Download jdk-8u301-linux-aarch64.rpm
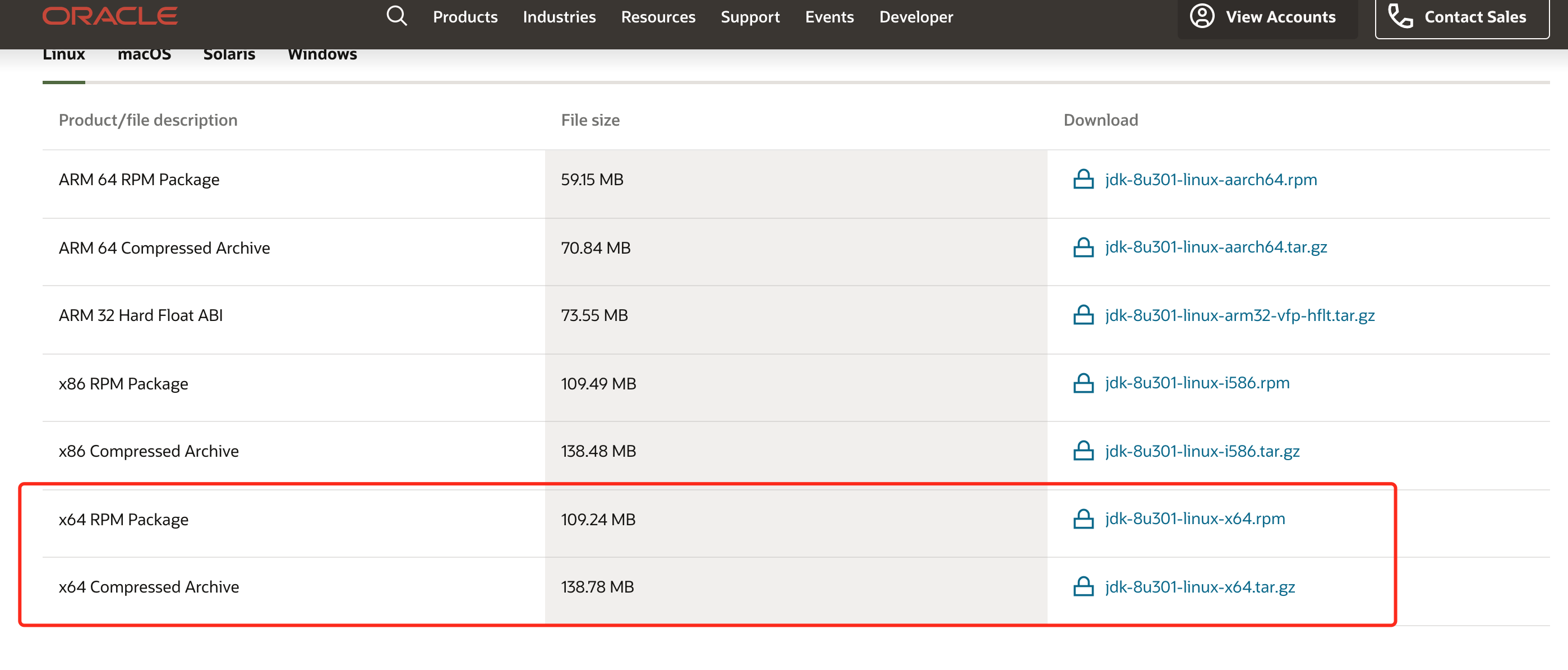This screenshot has height=670, width=1568. (1211, 180)
